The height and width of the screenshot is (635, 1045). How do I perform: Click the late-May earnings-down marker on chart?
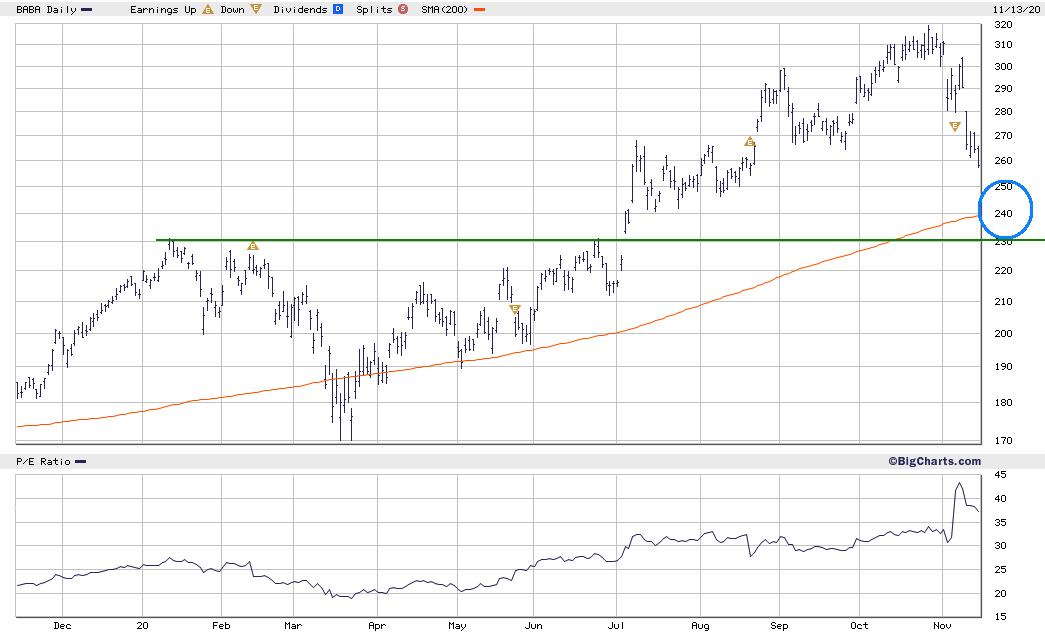coord(515,309)
